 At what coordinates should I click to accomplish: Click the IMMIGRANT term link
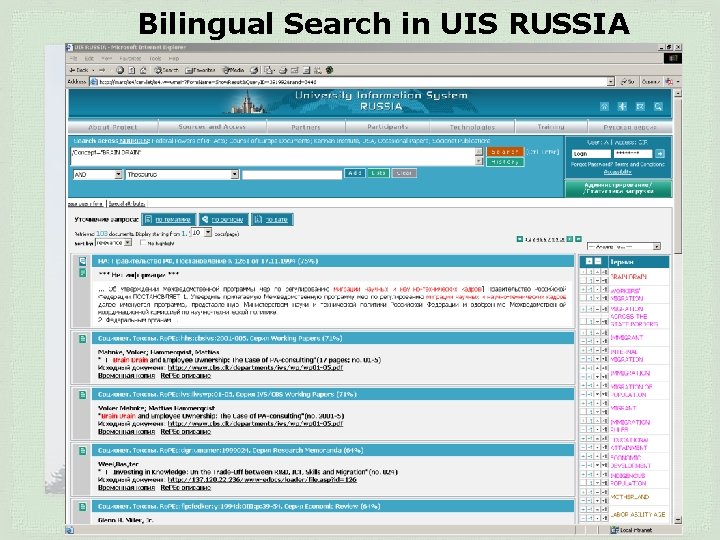click(627, 338)
